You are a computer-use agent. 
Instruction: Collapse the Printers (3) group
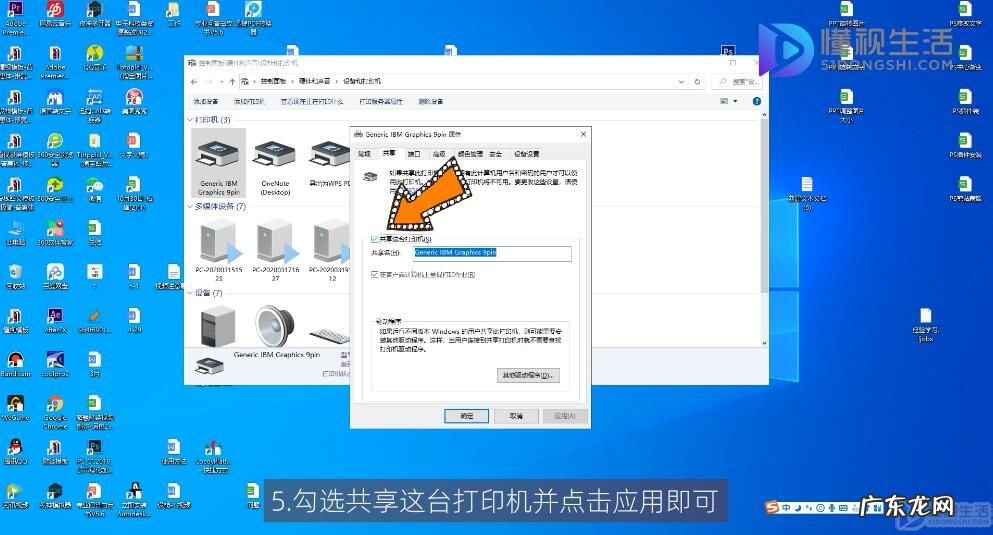click(x=190, y=120)
